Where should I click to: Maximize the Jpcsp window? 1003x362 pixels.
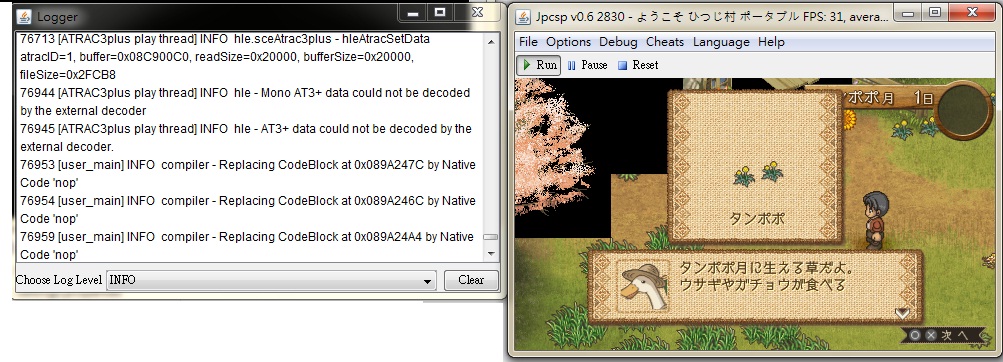935,13
